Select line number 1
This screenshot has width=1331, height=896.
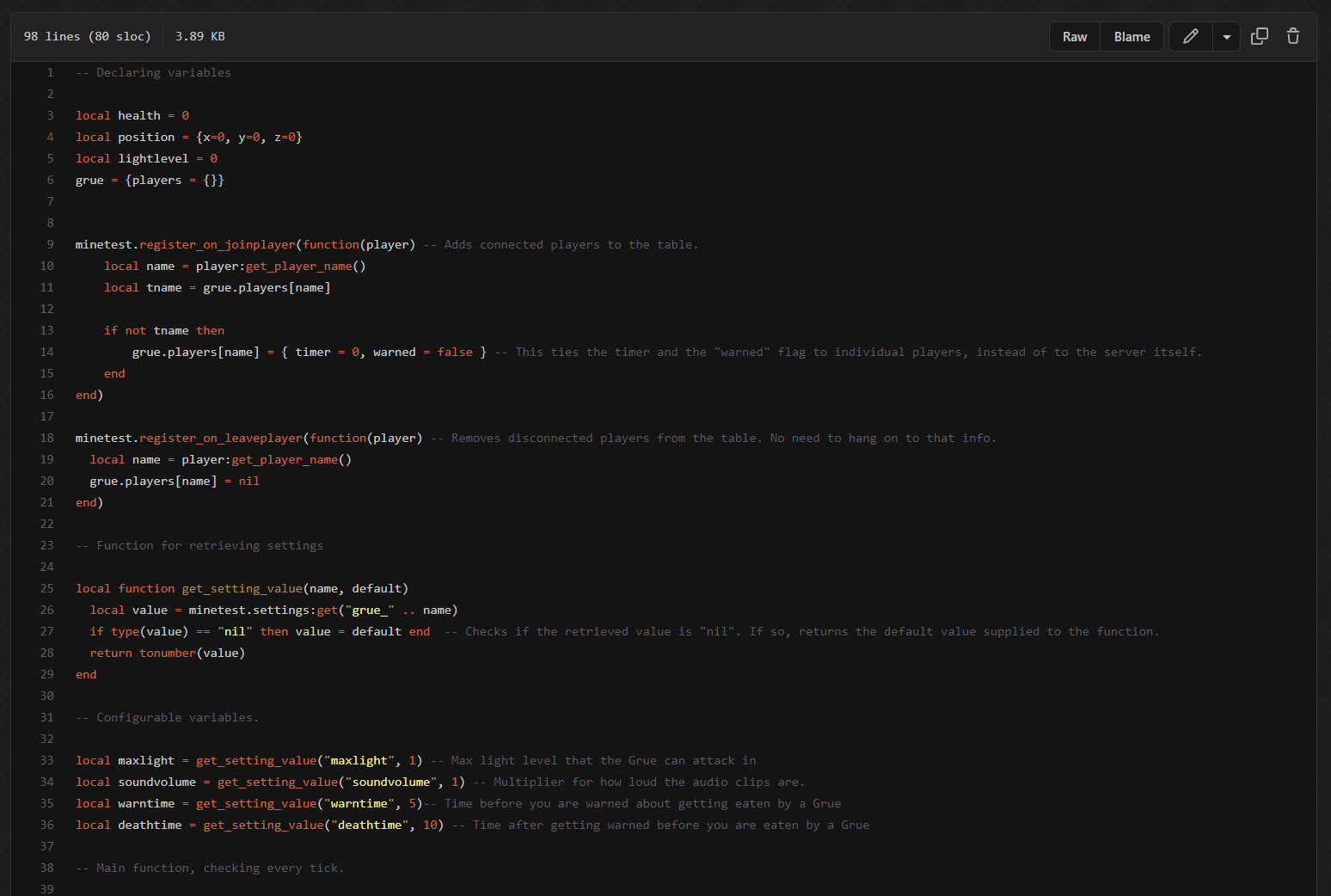click(x=50, y=73)
